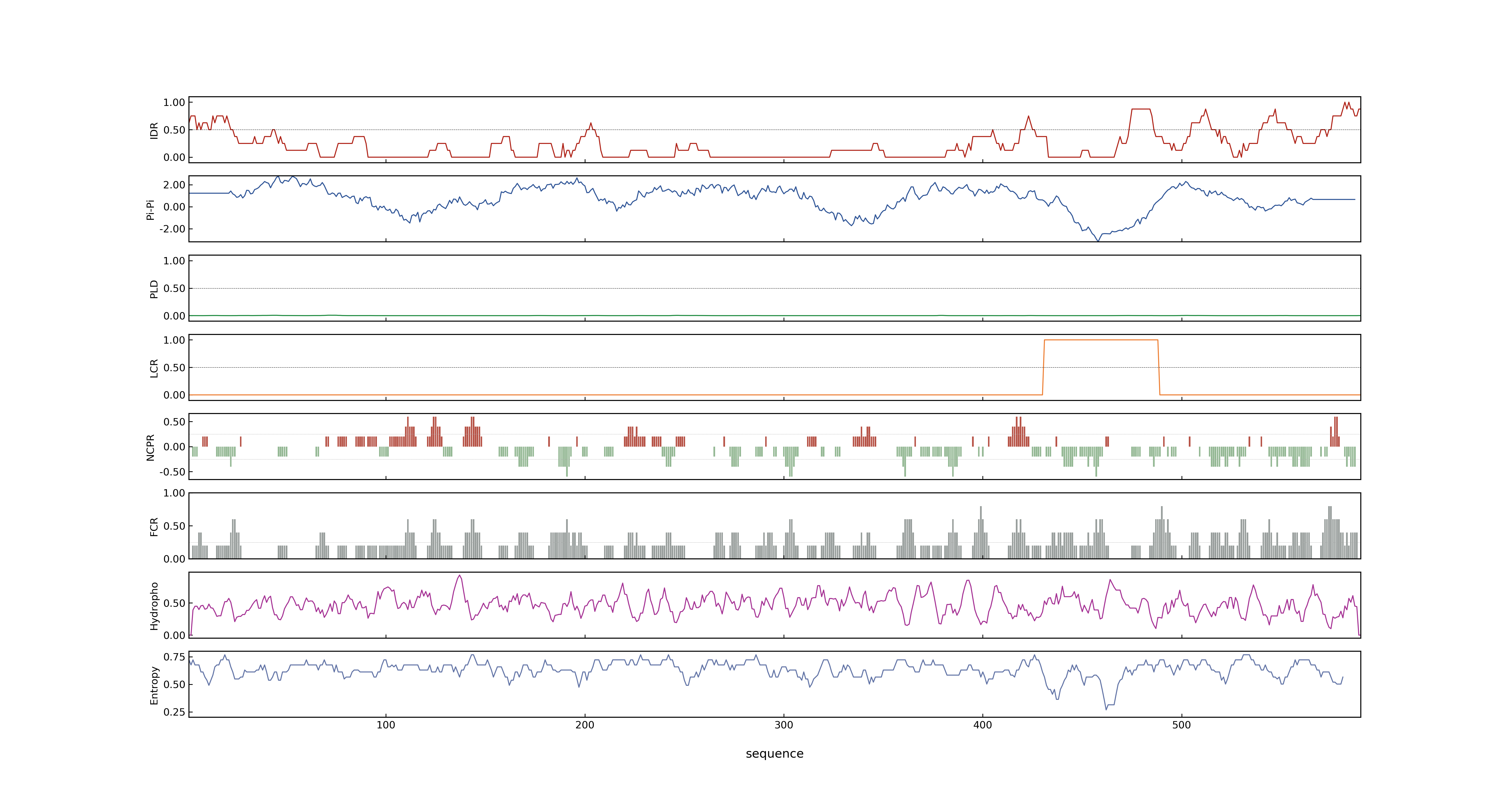Select the x-axis tick label 200
Image resolution: width=1512 pixels, height=806 pixels.
coord(585,725)
